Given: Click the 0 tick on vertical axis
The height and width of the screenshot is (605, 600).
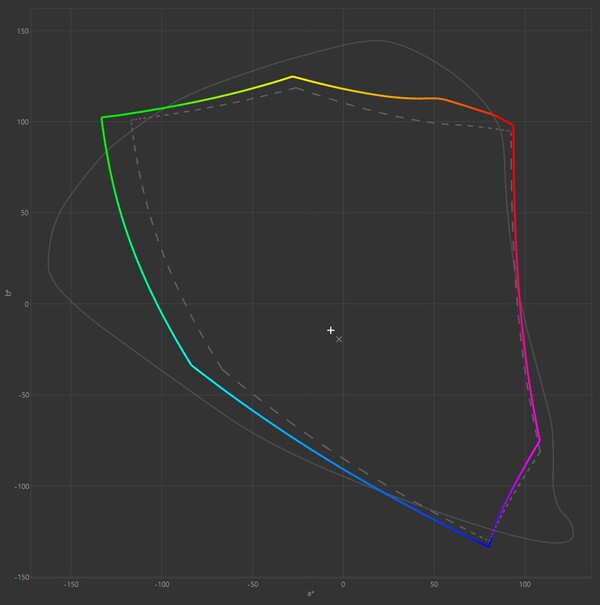Looking at the screenshot, I should (x=26, y=304).
